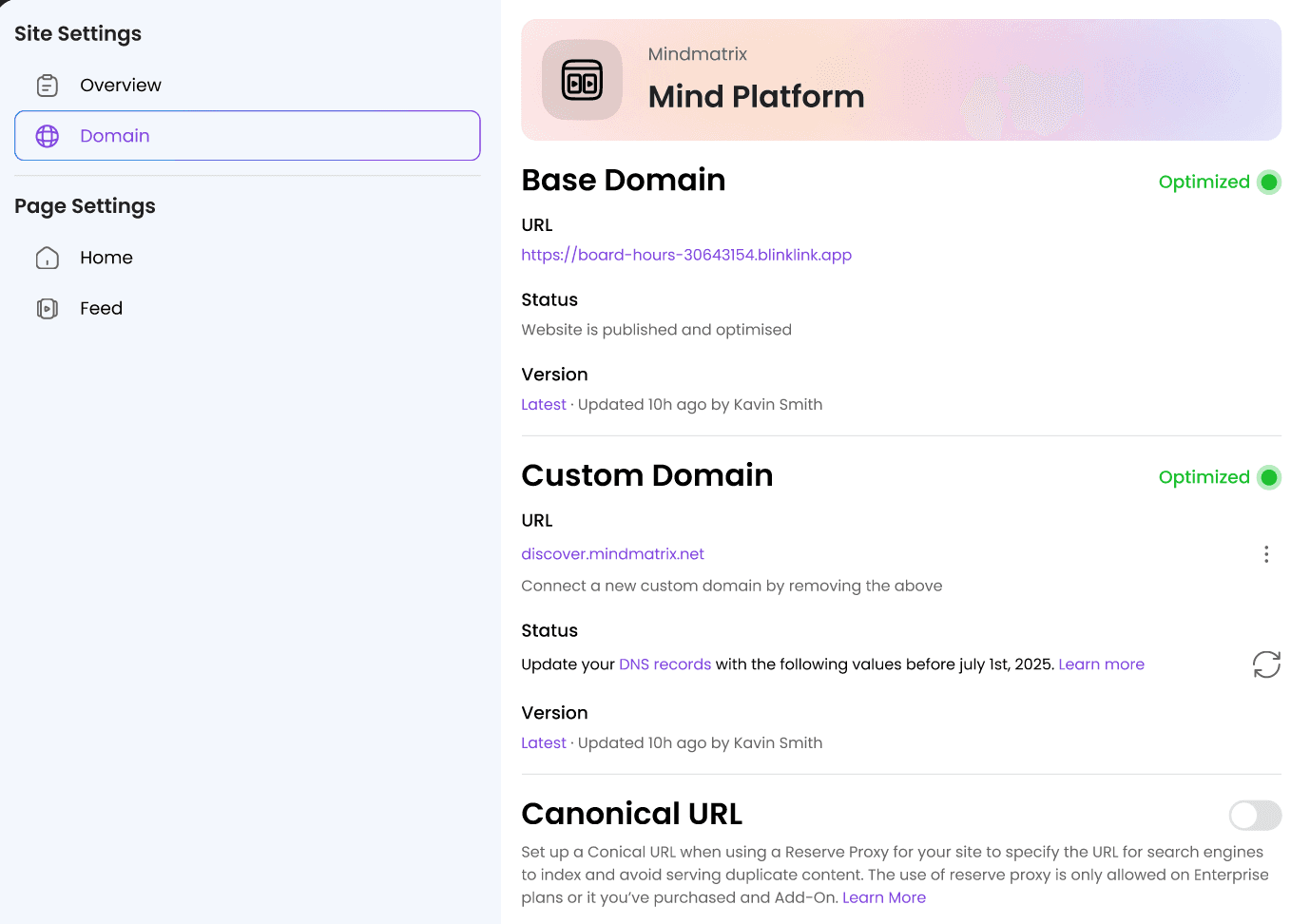The height and width of the screenshot is (924, 1310).
Task: Click Optimized label next to Base Domain
Action: pyautogui.click(x=1204, y=182)
